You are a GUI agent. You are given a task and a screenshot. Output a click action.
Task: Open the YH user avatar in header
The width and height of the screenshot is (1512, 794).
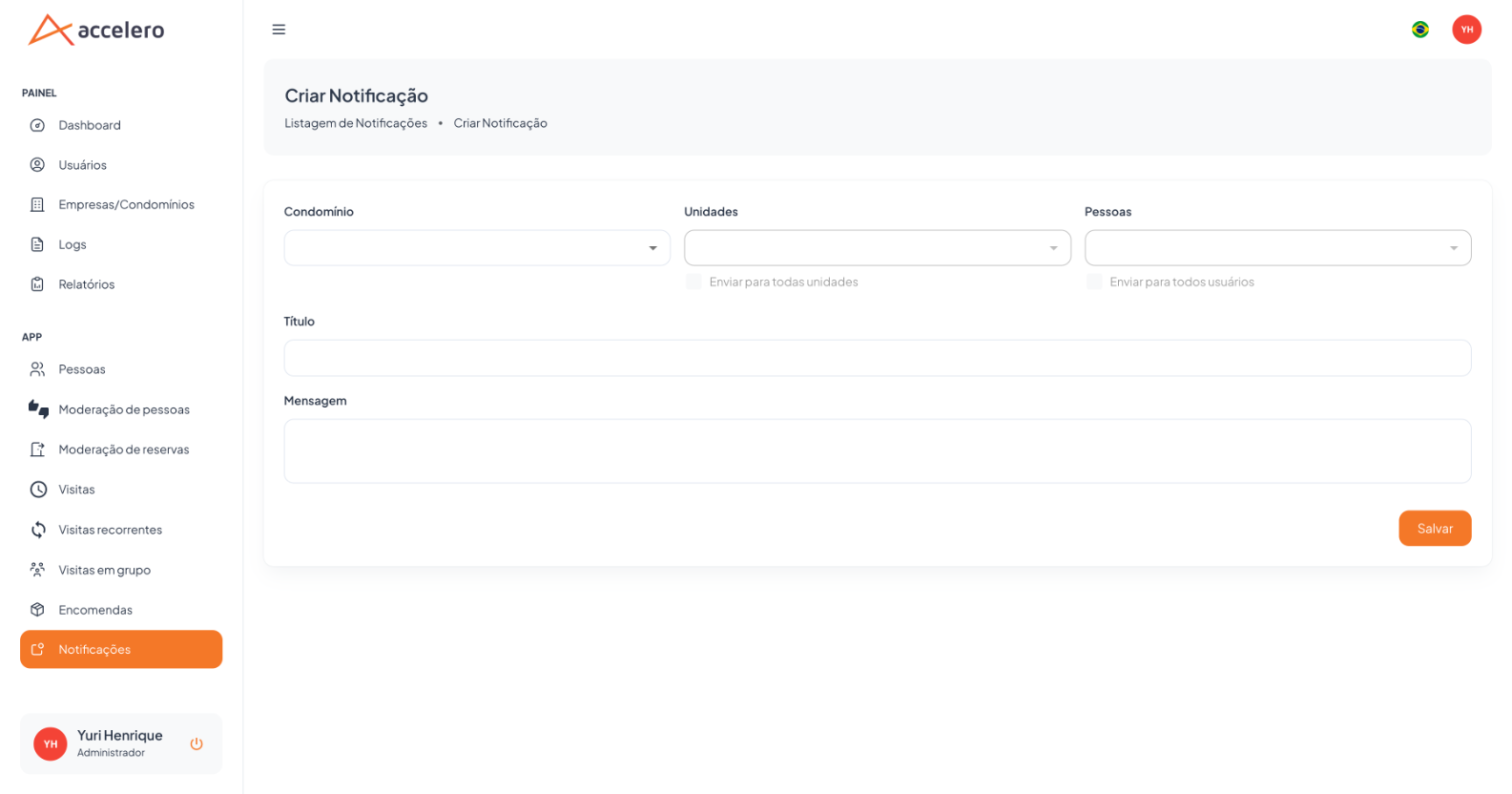1466,30
